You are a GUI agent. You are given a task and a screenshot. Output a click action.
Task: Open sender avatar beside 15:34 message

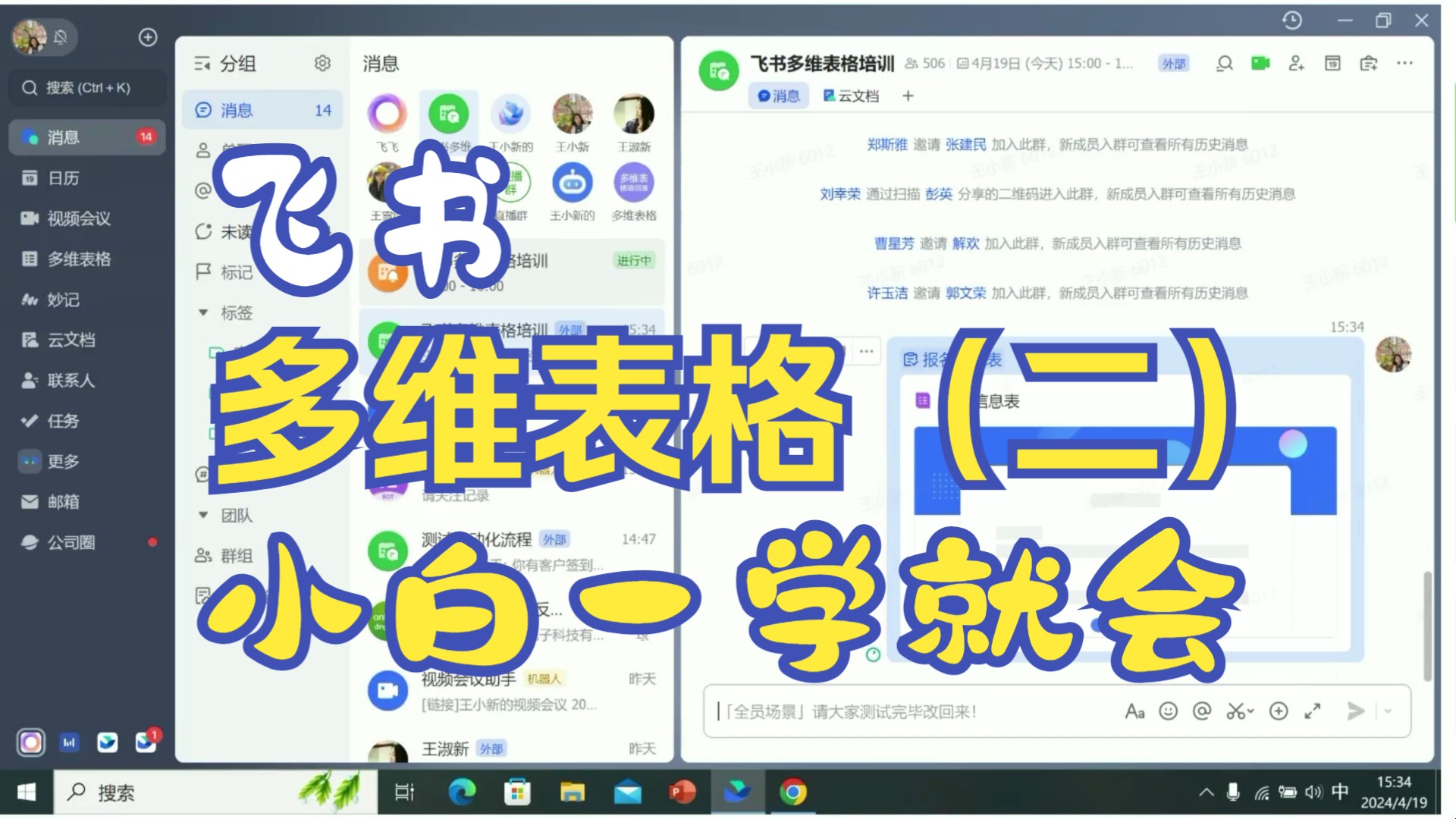click(x=1393, y=354)
